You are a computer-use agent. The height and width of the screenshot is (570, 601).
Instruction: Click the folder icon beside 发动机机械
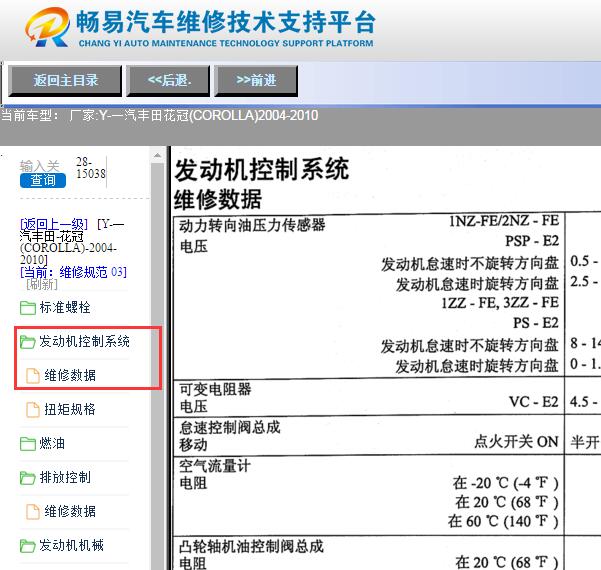(28, 546)
